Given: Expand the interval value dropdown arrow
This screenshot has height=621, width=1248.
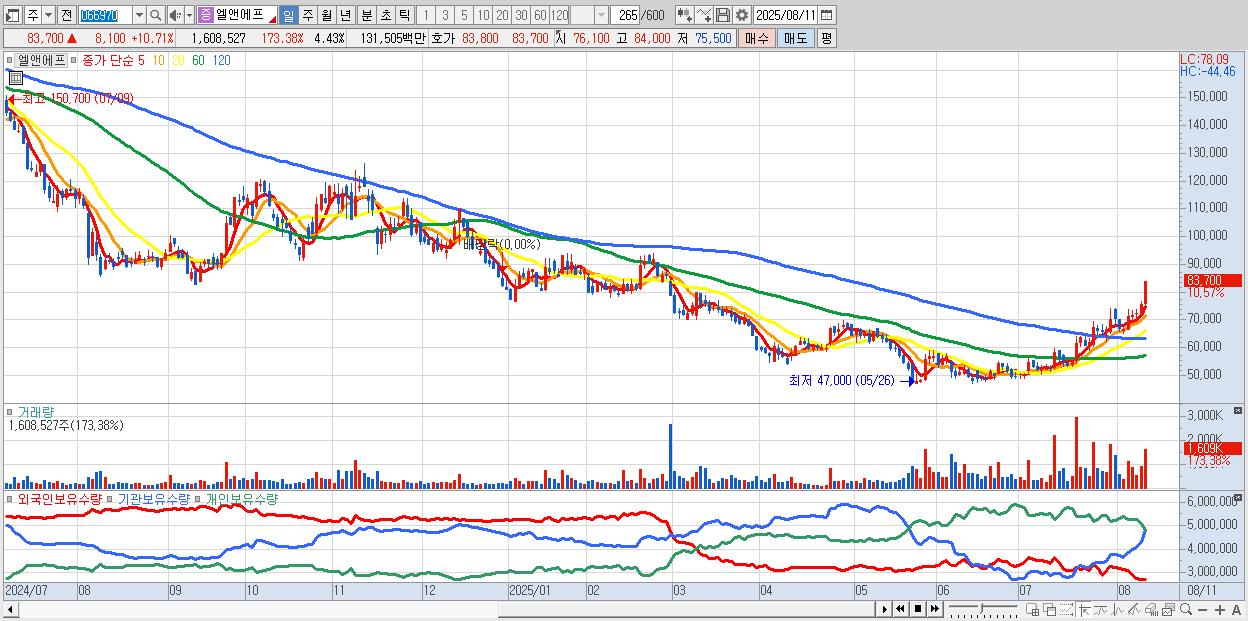Looking at the screenshot, I should (601, 15).
